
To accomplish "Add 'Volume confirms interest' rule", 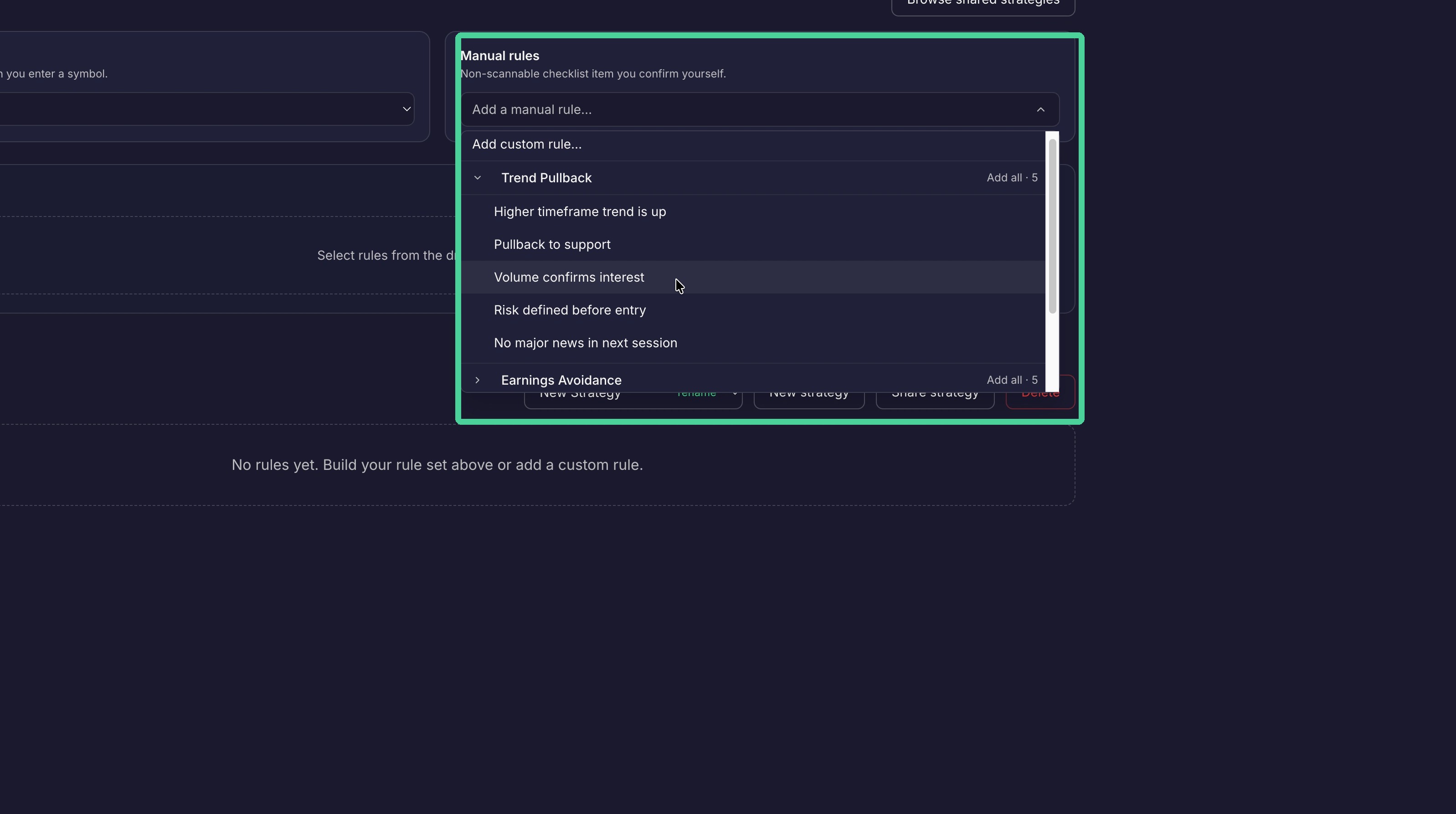I will [x=753, y=278].
